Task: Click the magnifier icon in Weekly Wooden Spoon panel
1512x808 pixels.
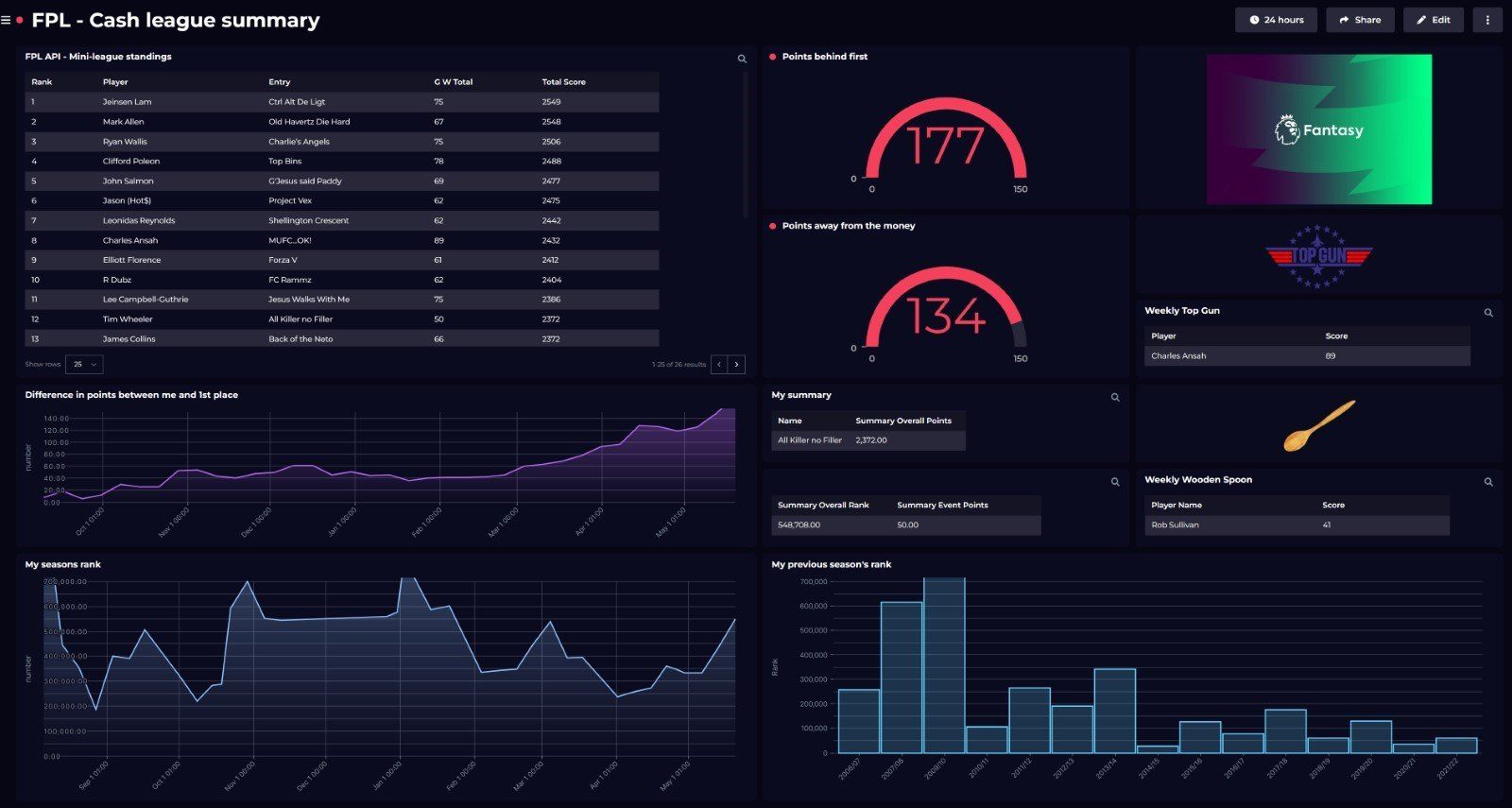Action: pyautogui.click(x=1488, y=482)
